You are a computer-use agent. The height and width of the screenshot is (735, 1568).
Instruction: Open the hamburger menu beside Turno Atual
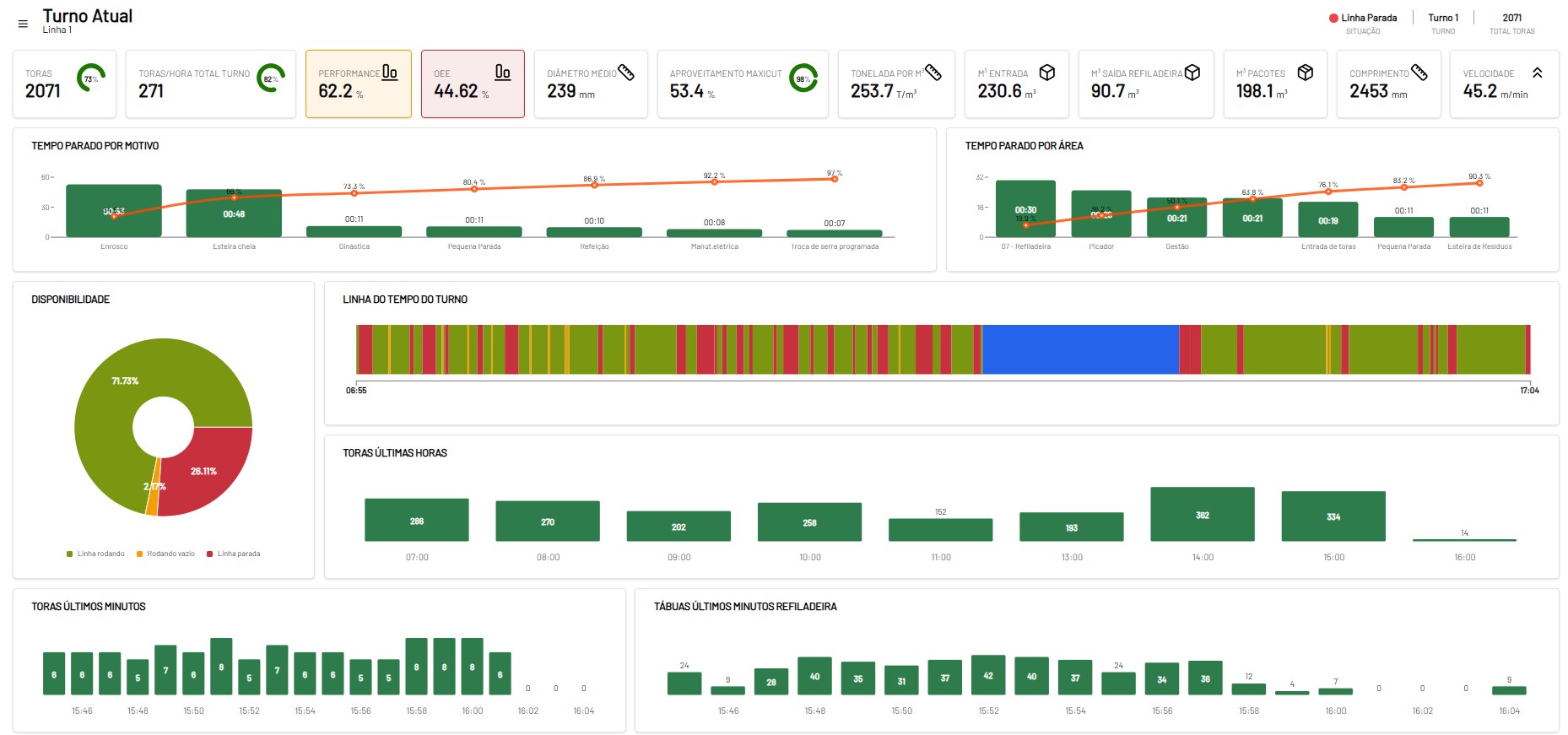pyautogui.click(x=23, y=24)
